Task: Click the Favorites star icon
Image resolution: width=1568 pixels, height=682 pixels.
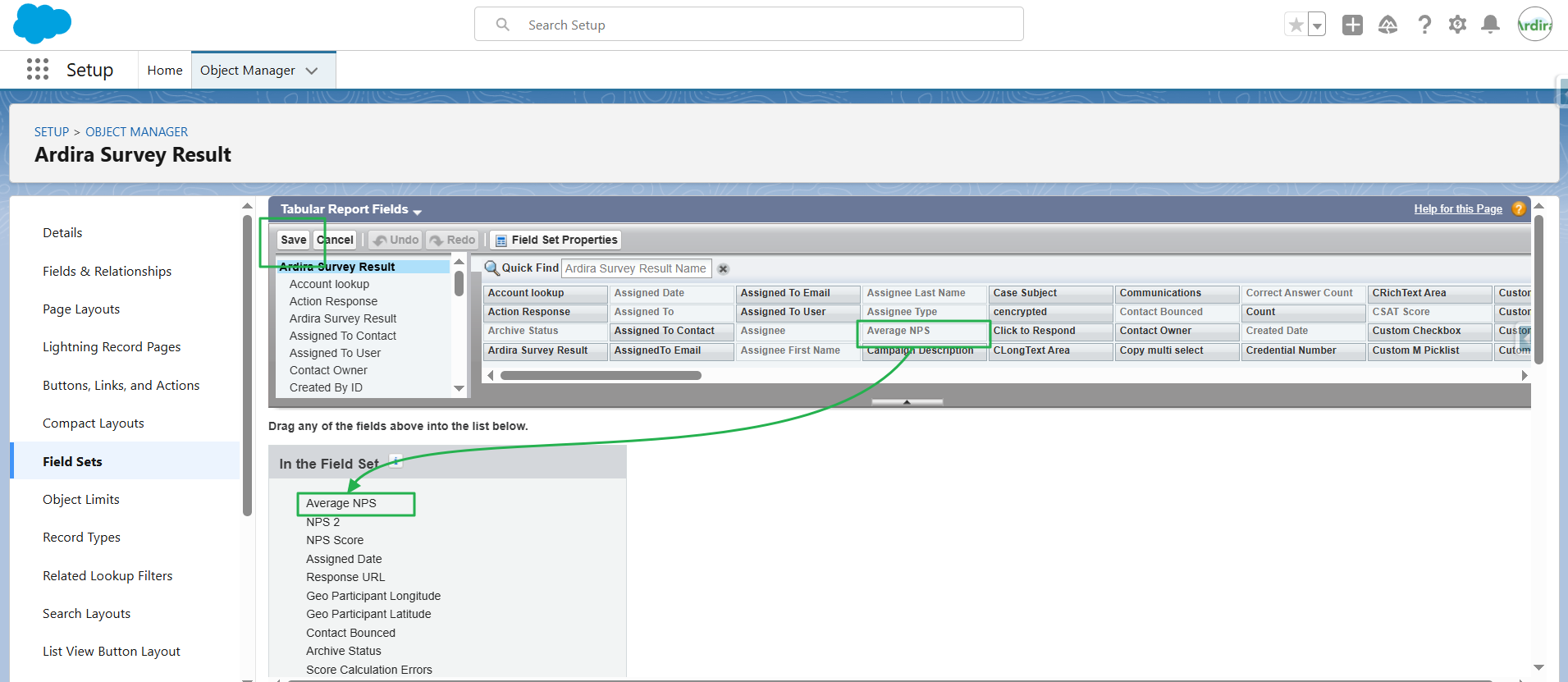Action: [1296, 25]
